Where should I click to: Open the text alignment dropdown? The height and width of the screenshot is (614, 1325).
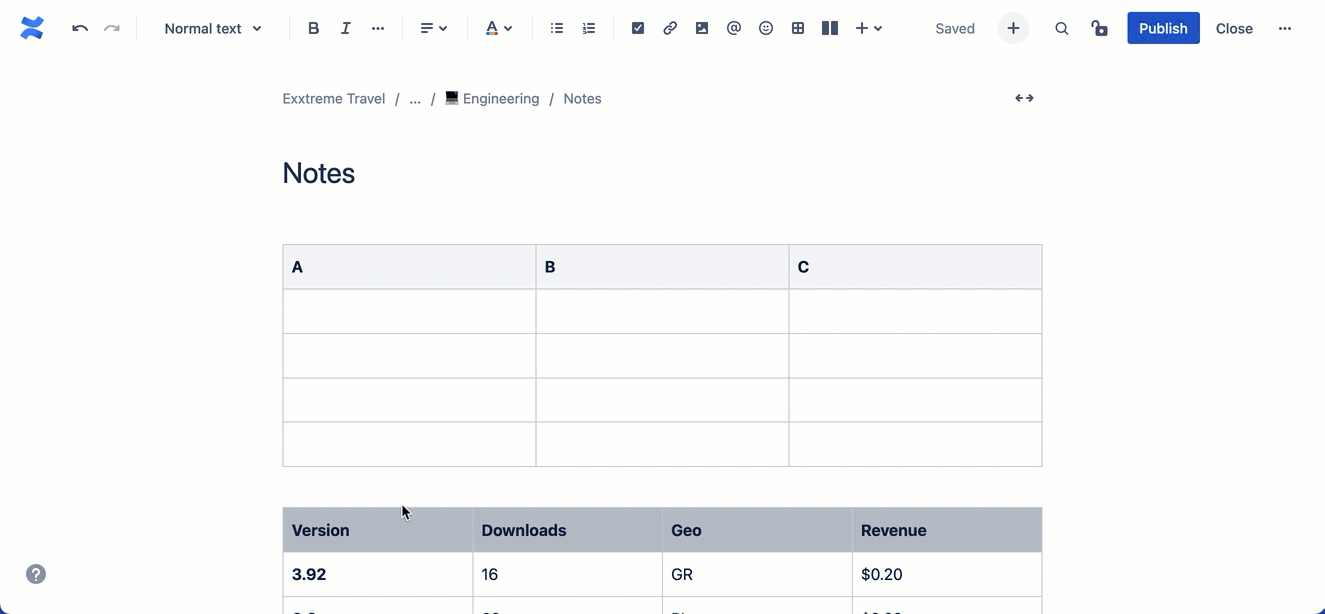click(x=433, y=28)
